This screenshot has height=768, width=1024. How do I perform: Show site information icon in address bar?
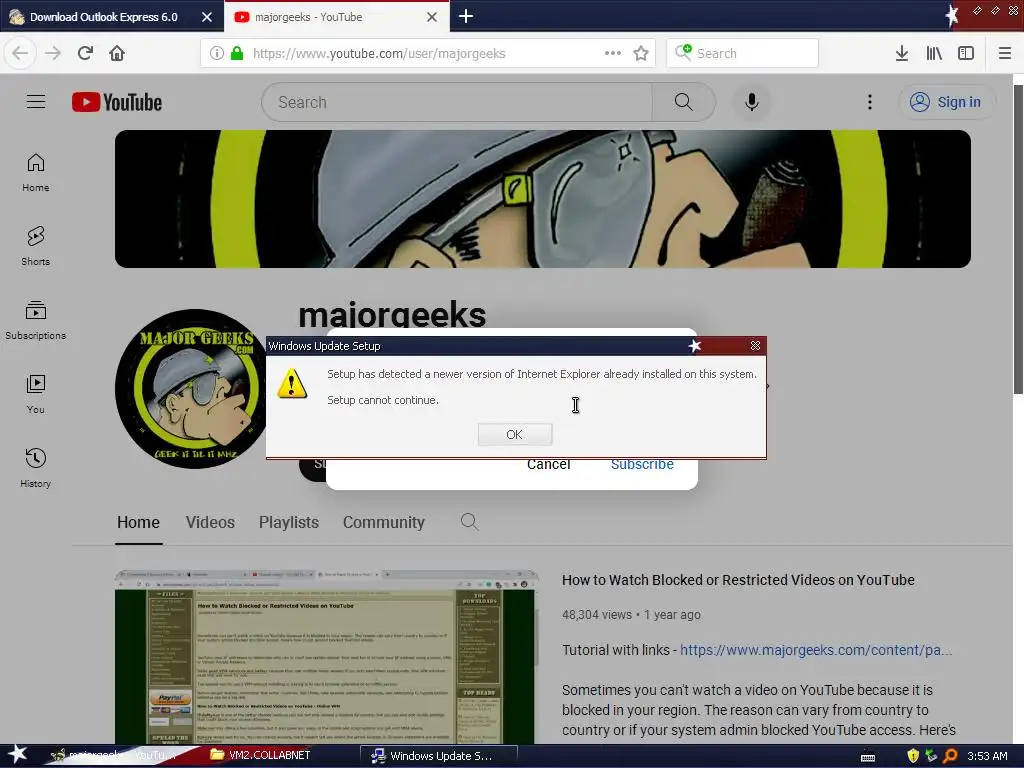point(217,53)
